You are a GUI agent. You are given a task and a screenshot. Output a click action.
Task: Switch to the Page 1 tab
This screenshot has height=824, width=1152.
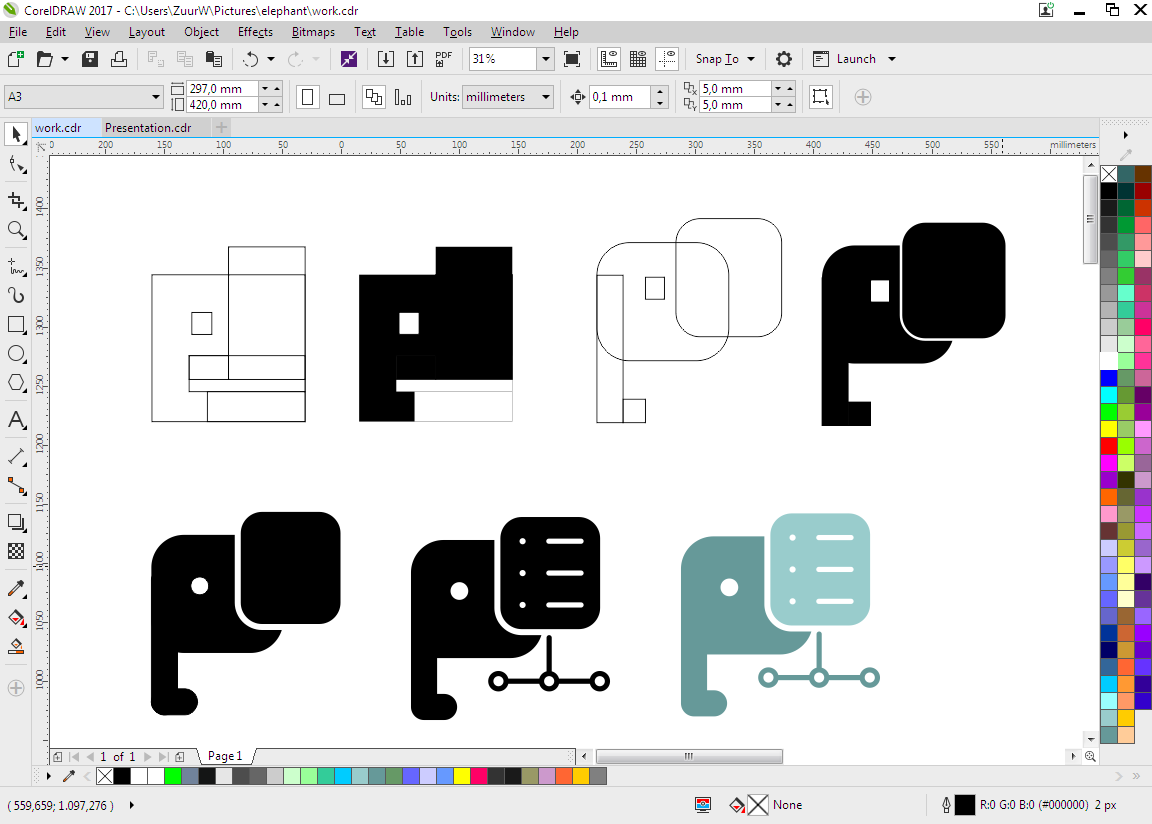click(x=225, y=756)
